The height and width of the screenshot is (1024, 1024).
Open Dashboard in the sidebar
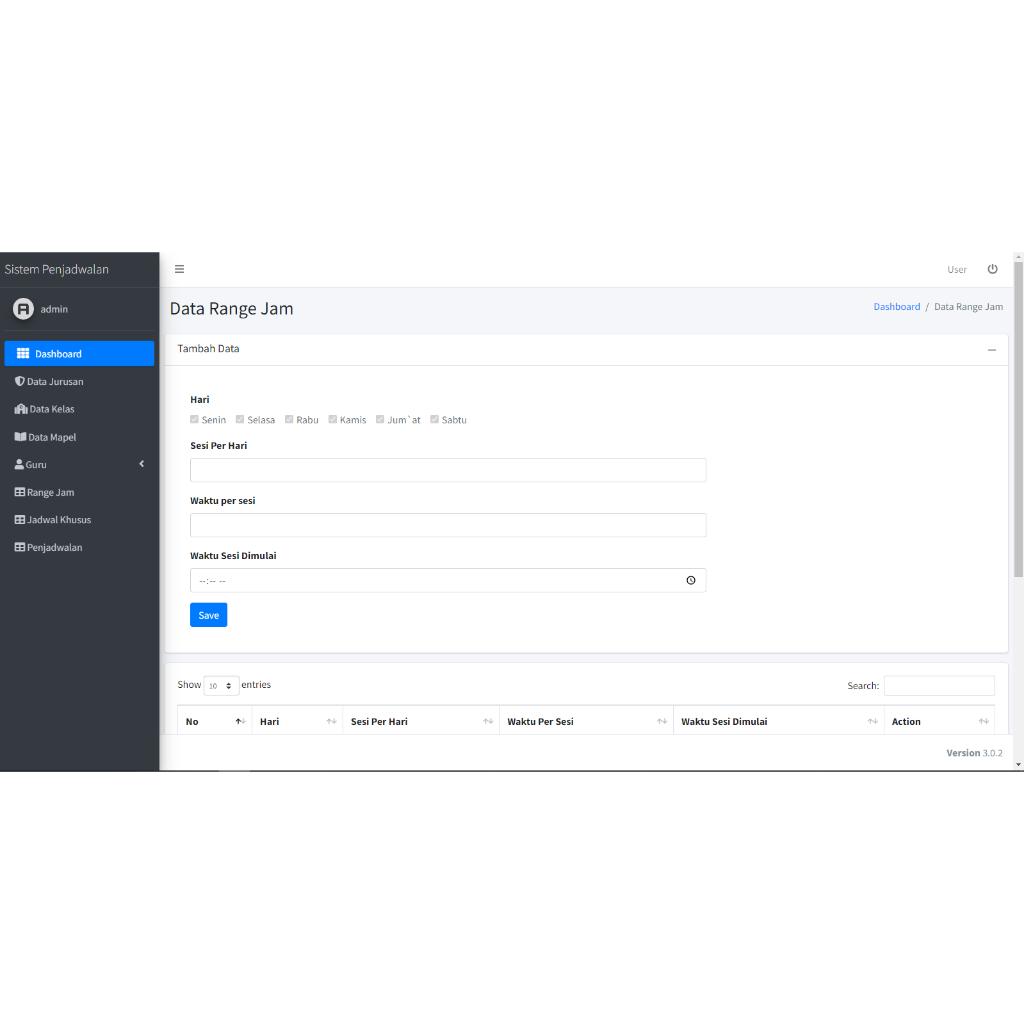[79, 353]
